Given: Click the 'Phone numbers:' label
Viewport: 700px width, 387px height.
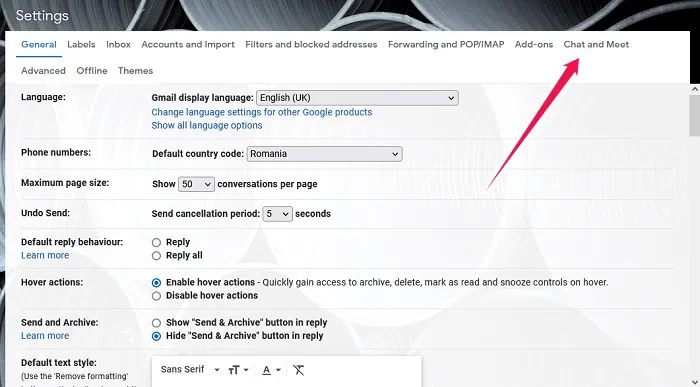Looking at the screenshot, I should pyautogui.click(x=56, y=152).
